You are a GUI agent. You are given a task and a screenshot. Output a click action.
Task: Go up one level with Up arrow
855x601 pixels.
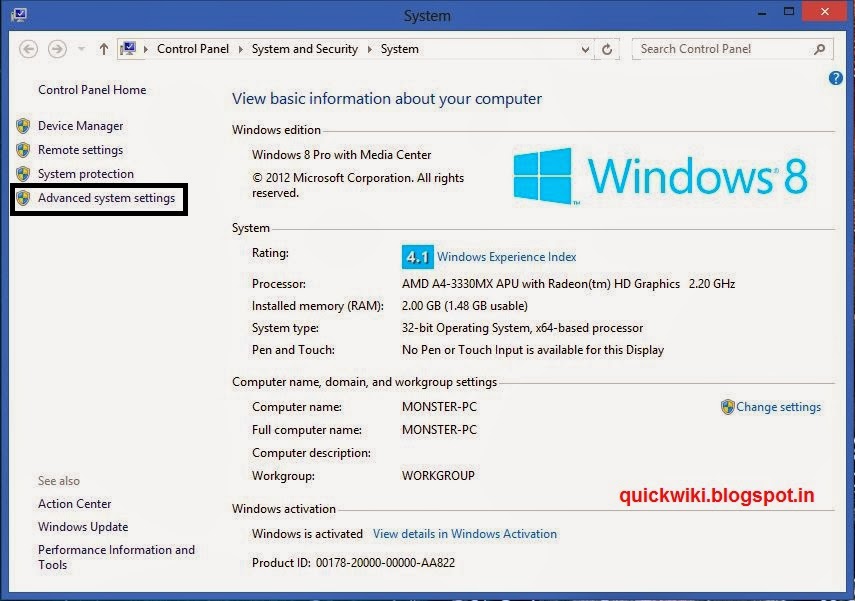click(104, 49)
